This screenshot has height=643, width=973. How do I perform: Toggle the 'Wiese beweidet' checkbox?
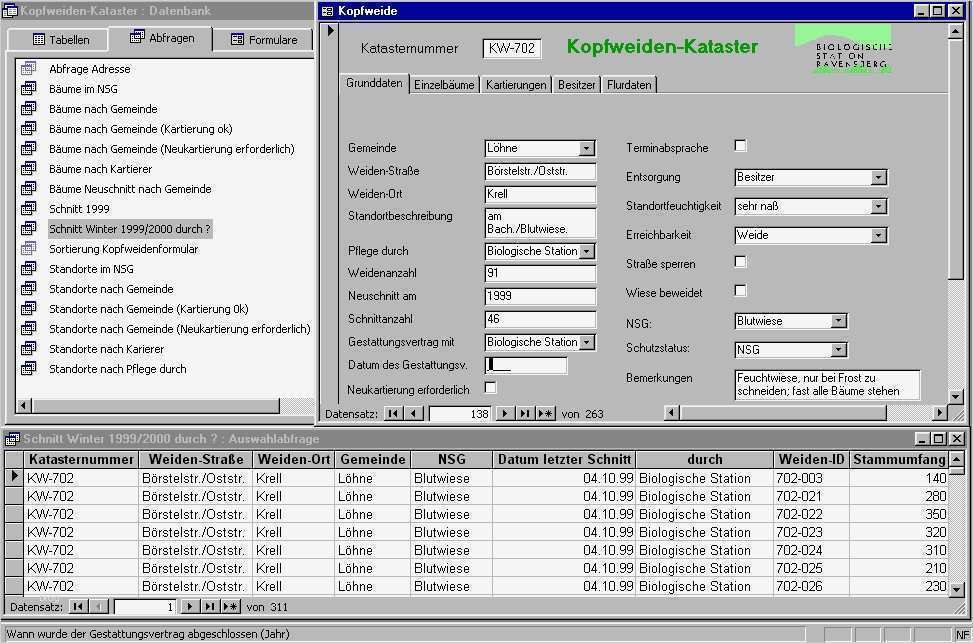pos(740,290)
